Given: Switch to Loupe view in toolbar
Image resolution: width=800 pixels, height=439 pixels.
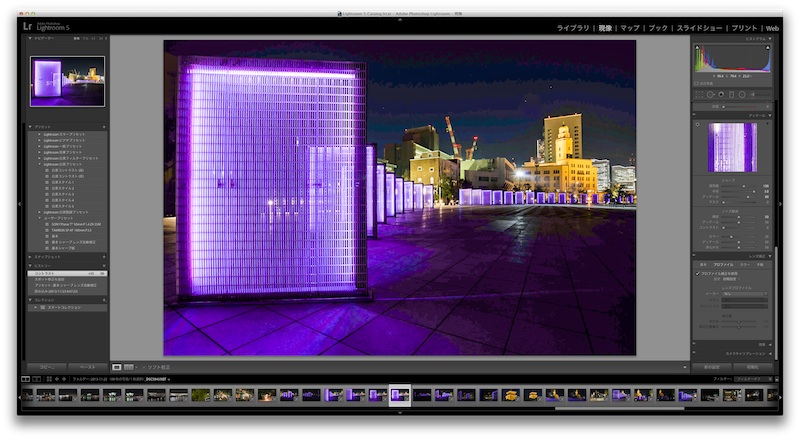Looking at the screenshot, I should tap(117, 367).
